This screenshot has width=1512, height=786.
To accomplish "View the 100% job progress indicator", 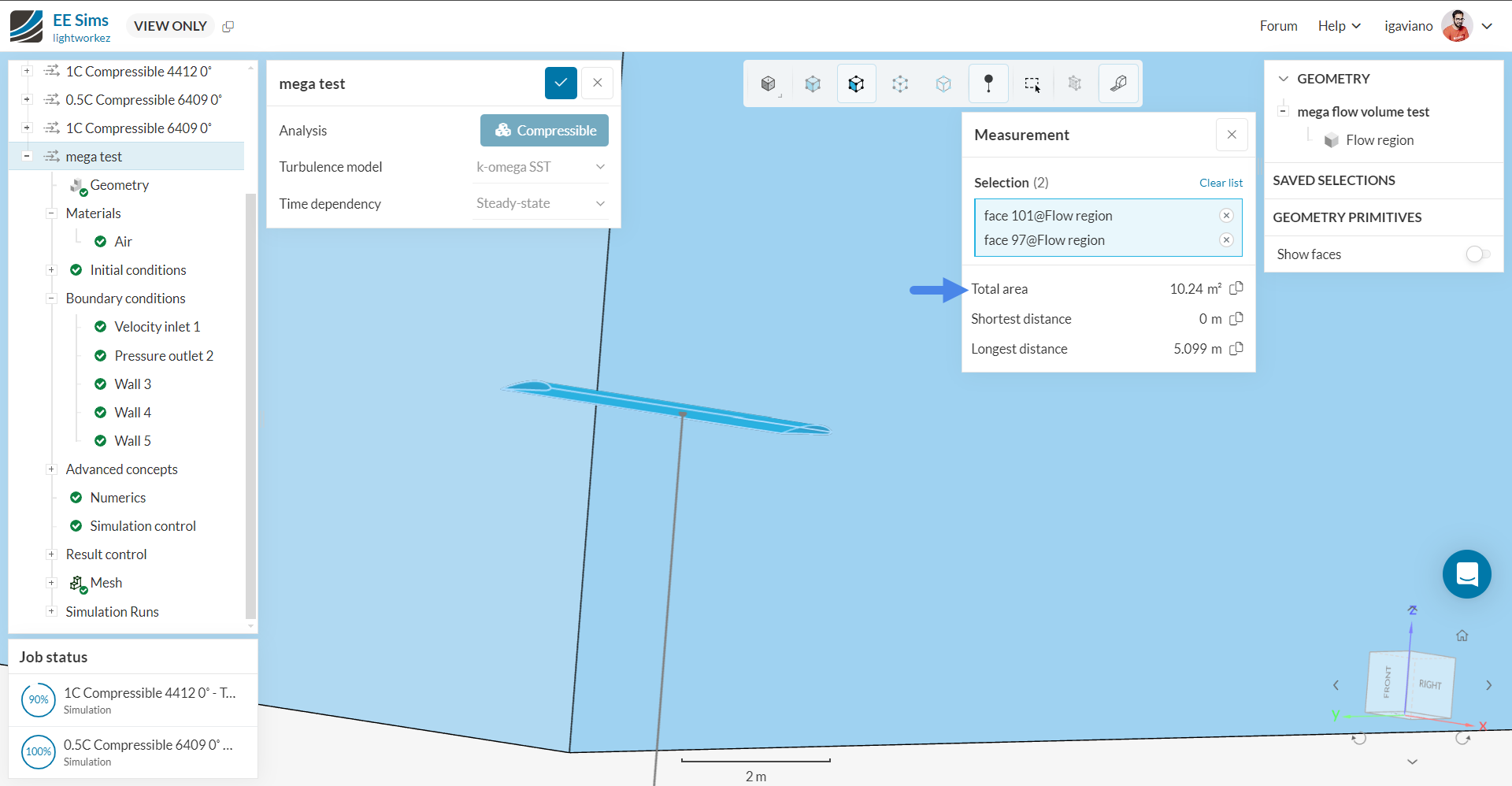I will 39,751.
